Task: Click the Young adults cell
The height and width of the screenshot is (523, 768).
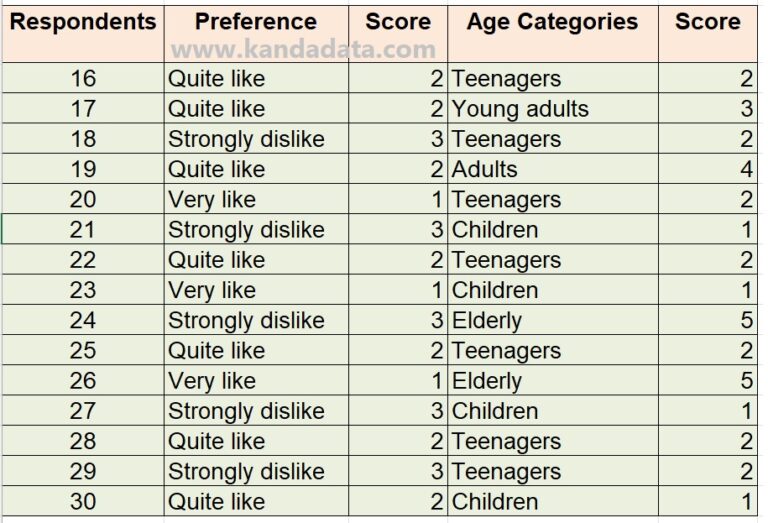Action: (x=520, y=109)
